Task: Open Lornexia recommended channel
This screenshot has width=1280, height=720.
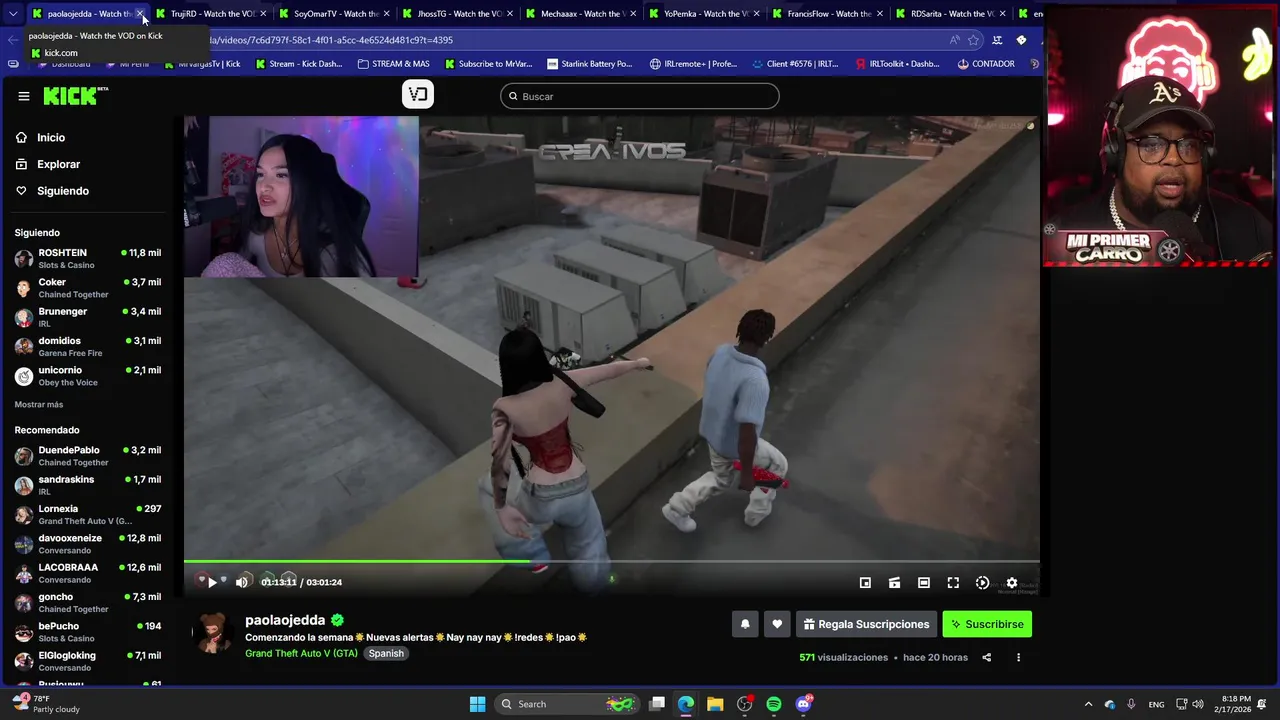Action: click(88, 515)
